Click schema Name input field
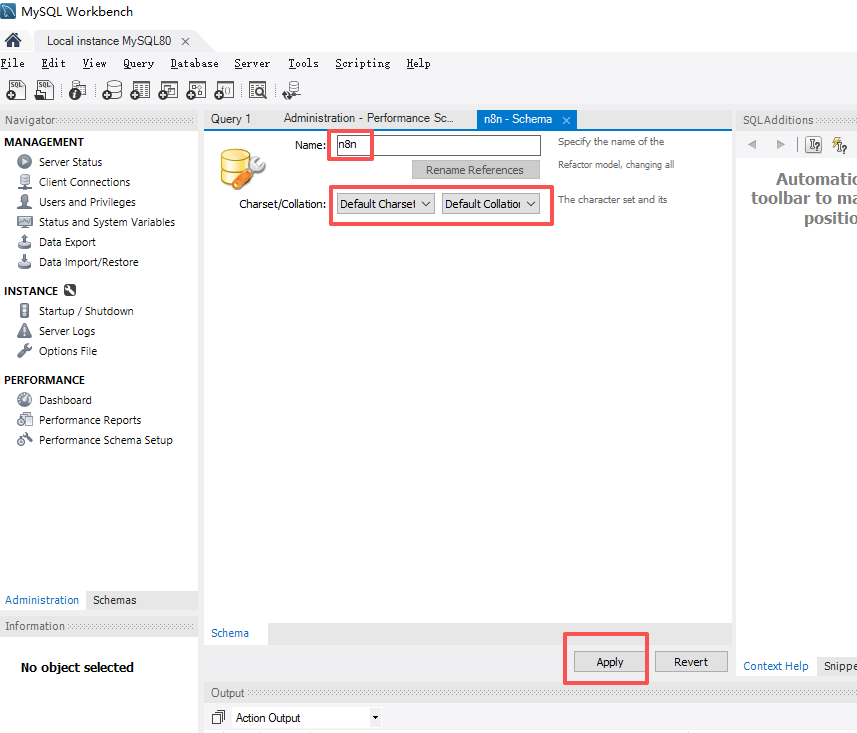This screenshot has height=733, width=857. click(x=438, y=145)
